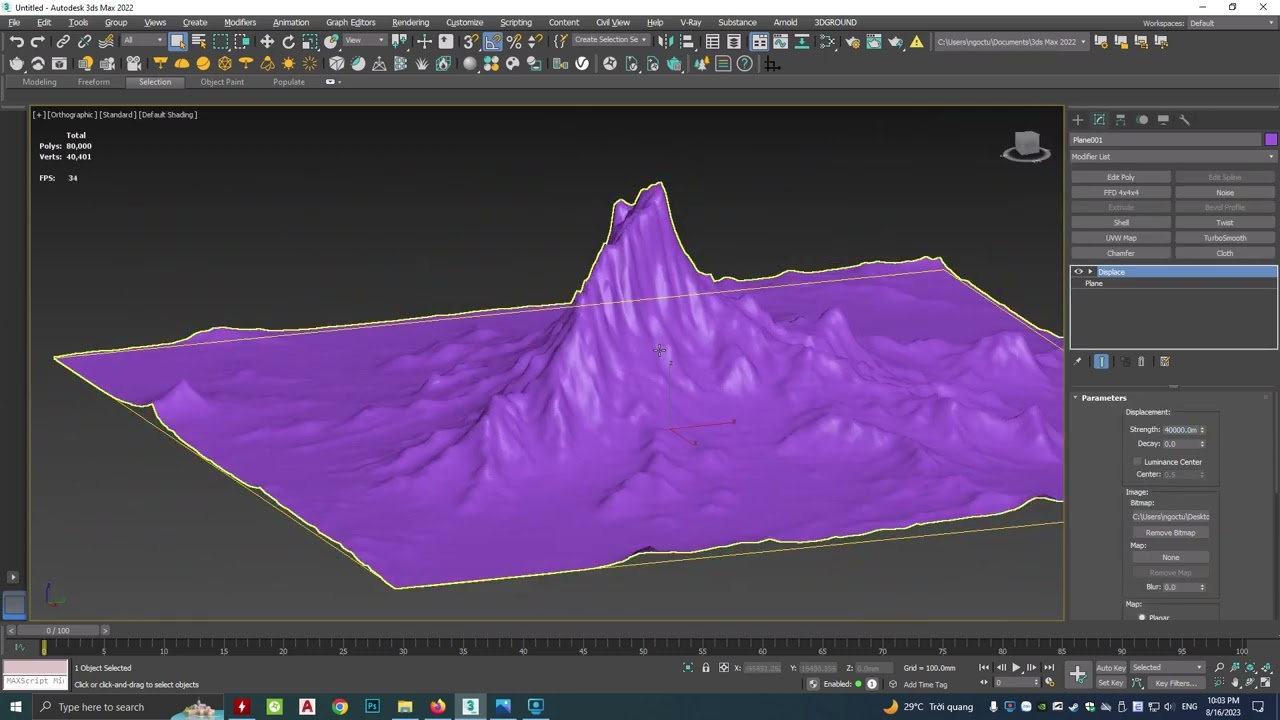This screenshot has width=1280, height=720.
Task: Open Photoshop from the Windows taskbar
Action: tap(372, 707)
